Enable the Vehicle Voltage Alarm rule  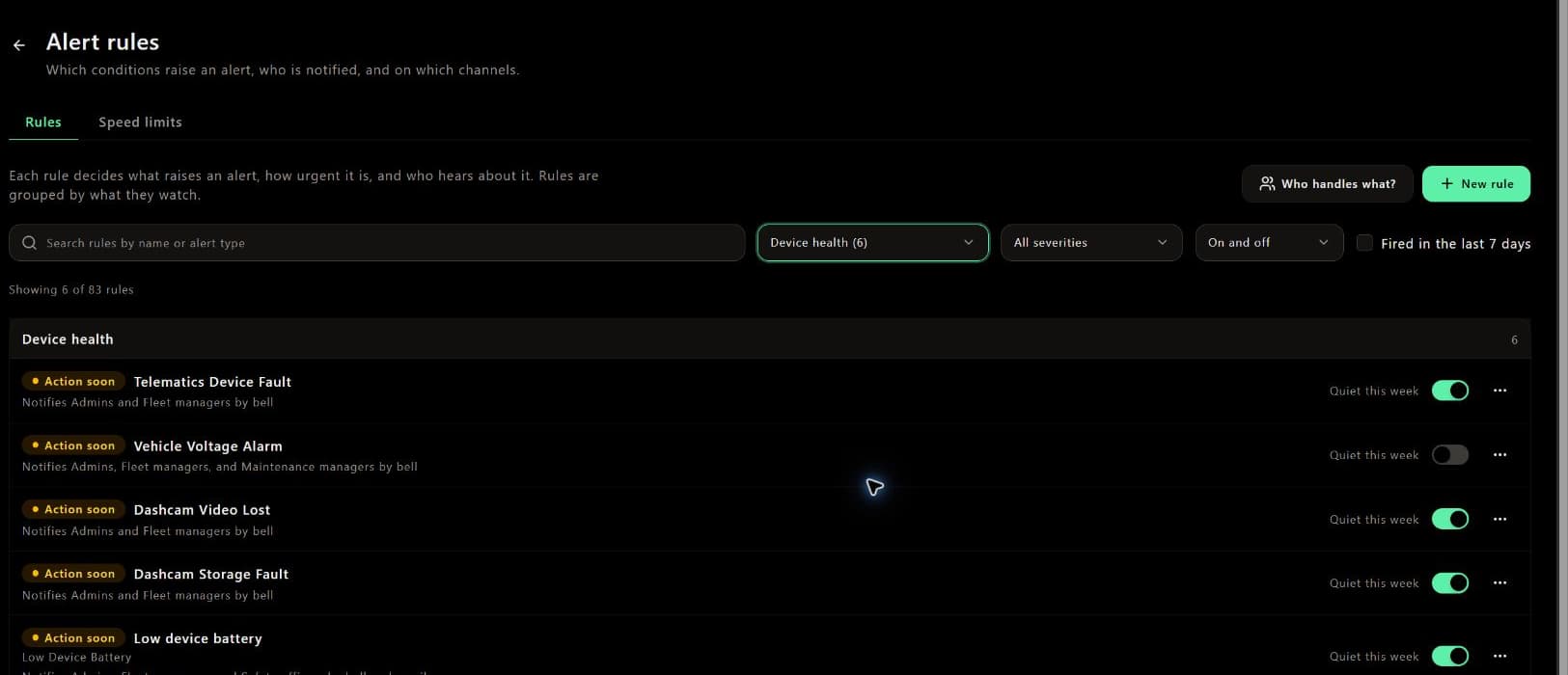click(1450, 455)
